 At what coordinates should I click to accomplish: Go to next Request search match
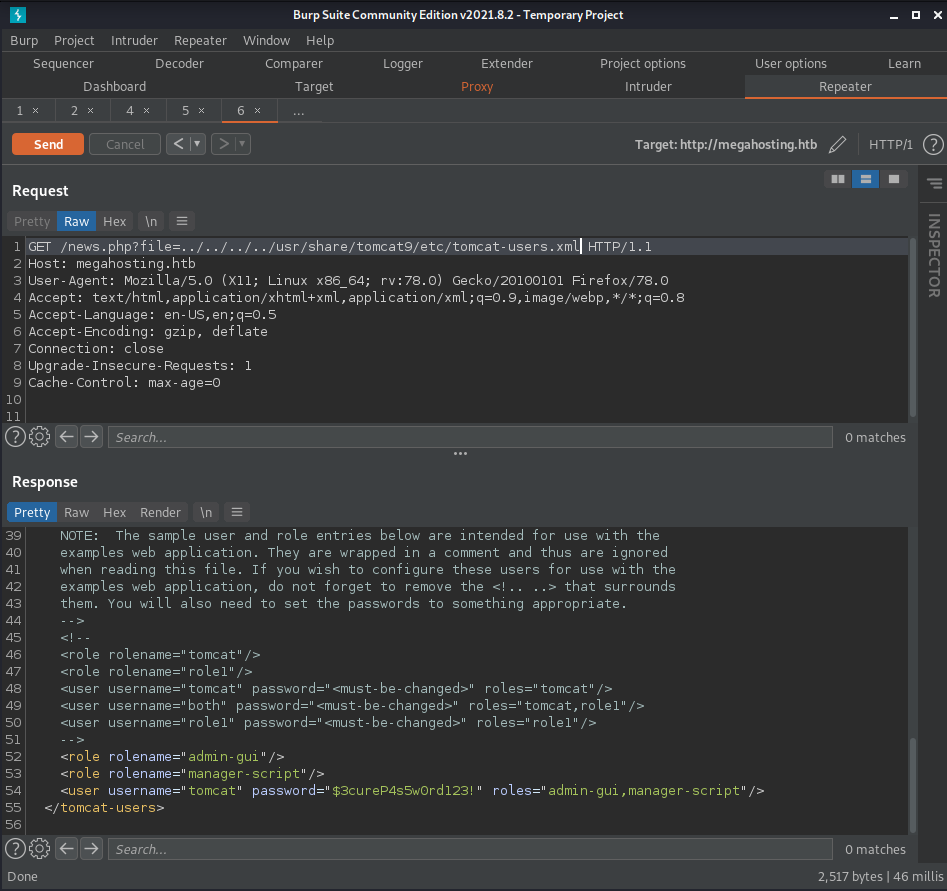click(x=91, y=437)
